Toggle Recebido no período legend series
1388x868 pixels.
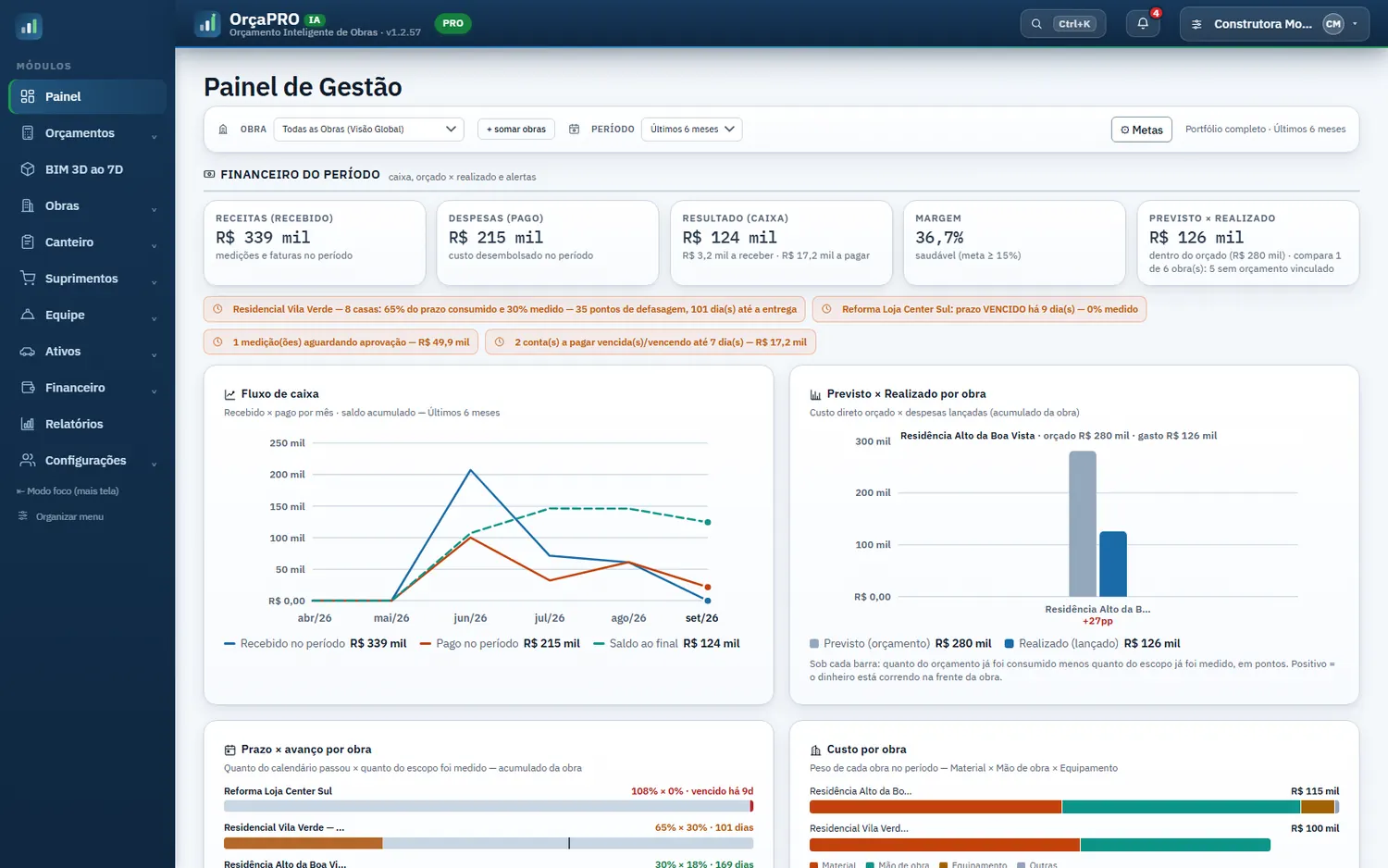pos(315,643)
